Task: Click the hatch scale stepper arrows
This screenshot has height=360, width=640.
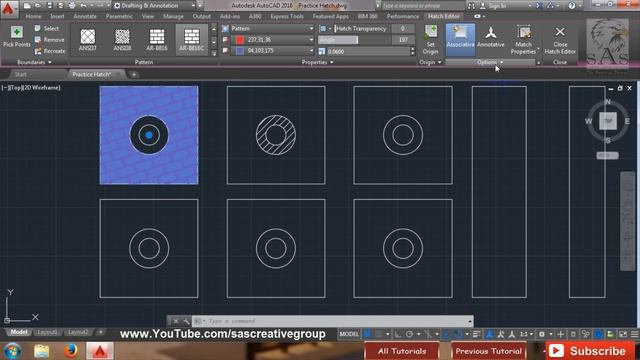Action: (x=412, y=51)
